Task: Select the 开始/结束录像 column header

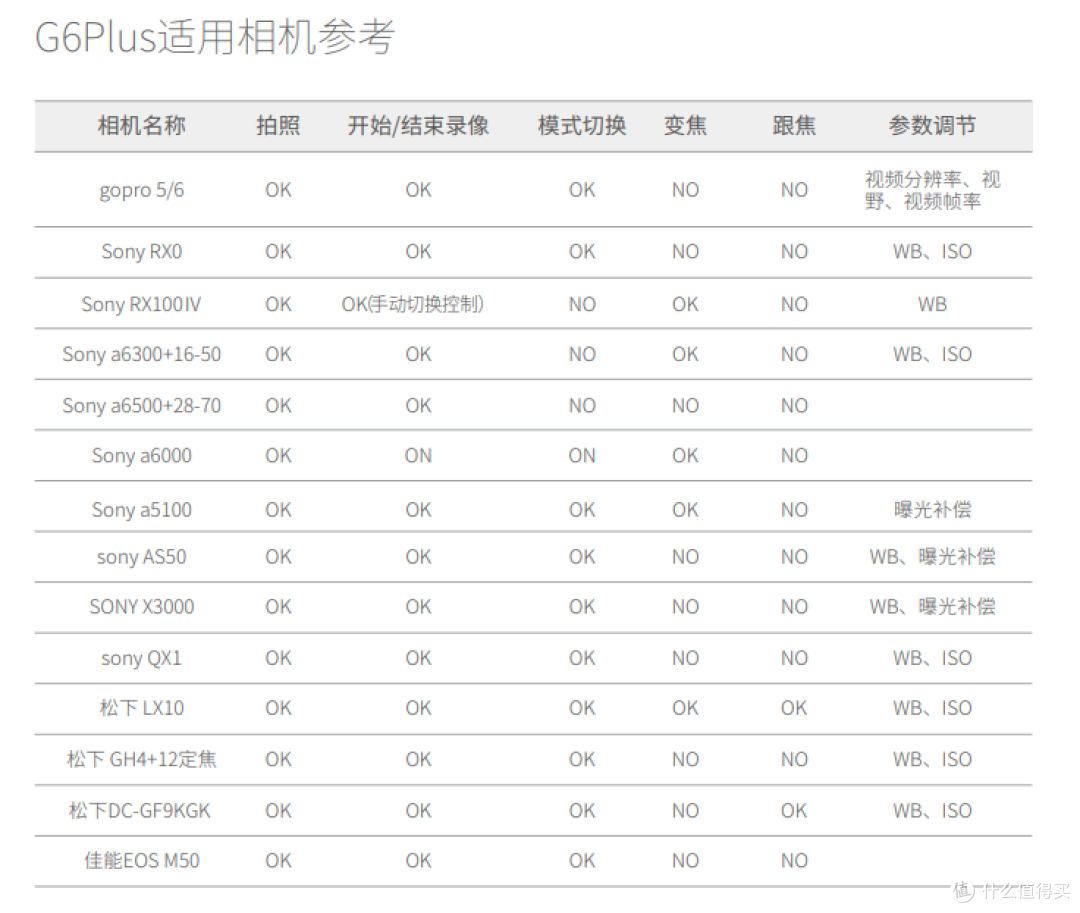Action: click(x=418, y=126)
